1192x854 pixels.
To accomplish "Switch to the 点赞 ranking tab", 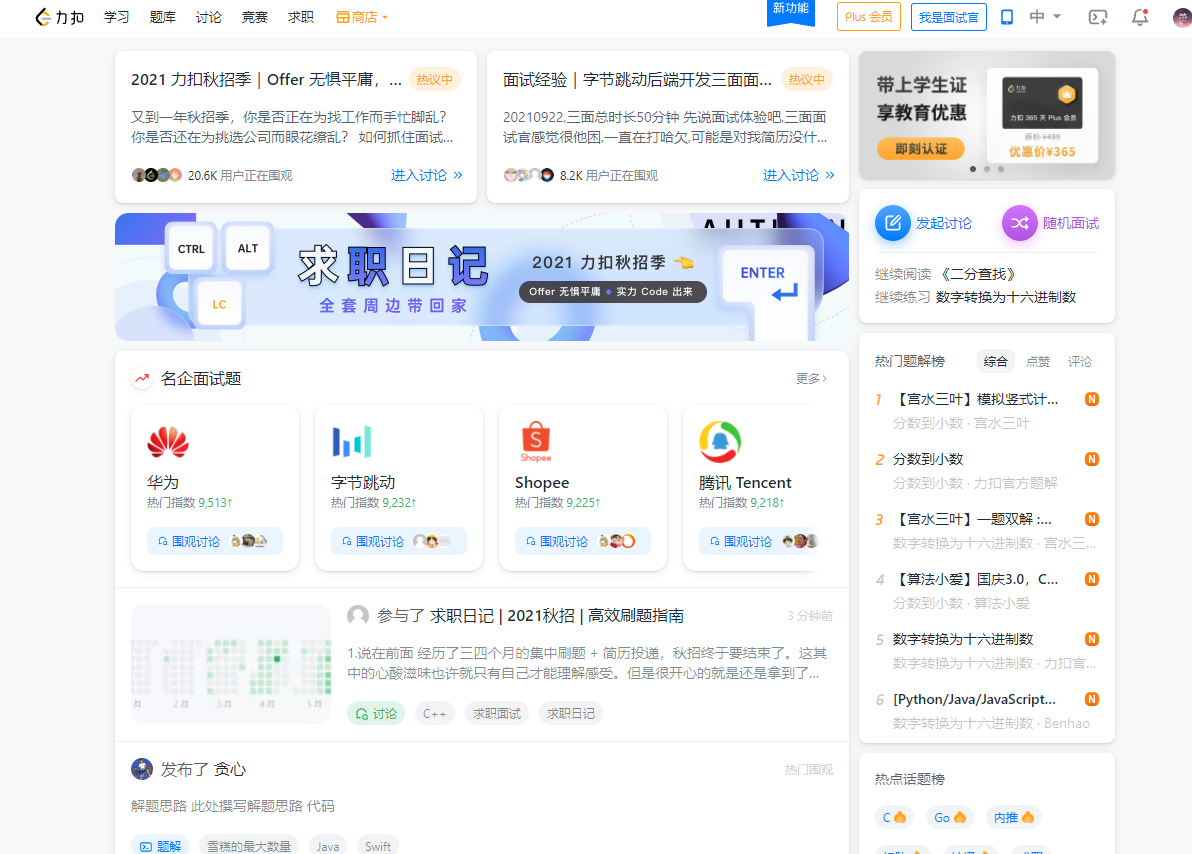I will click(x=1038, y=361).
